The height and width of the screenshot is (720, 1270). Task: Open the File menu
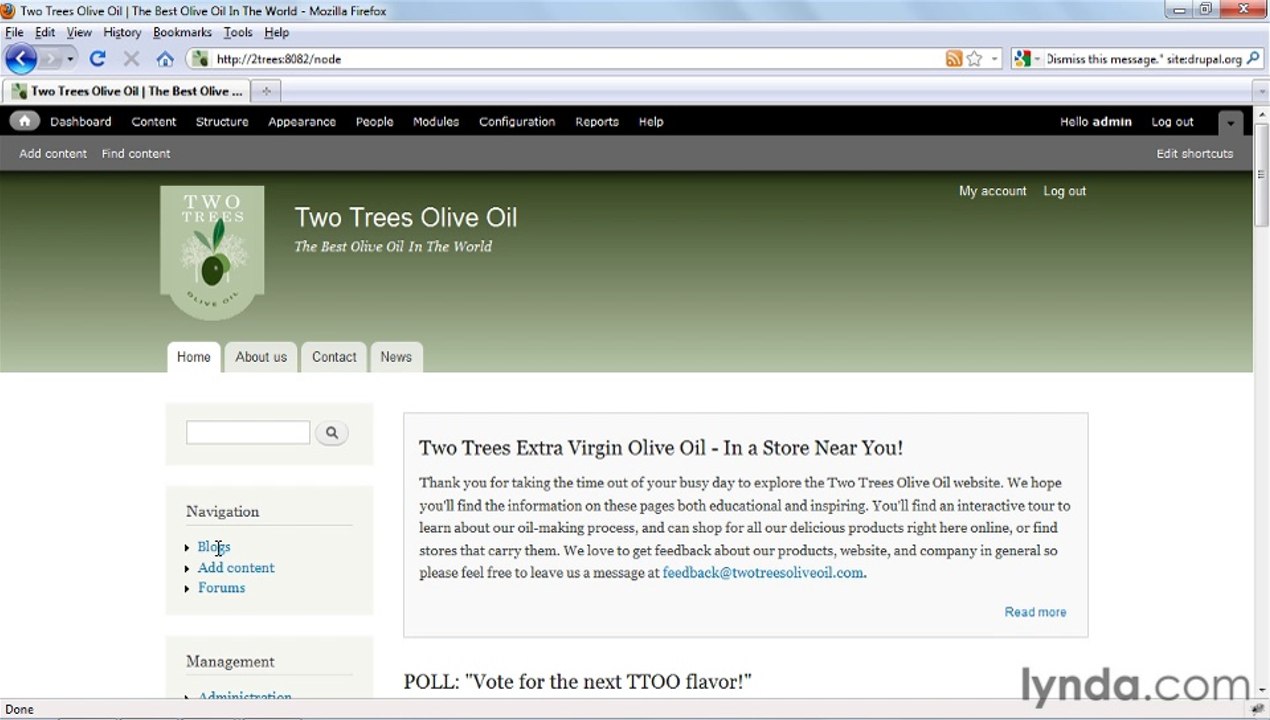click(14, 32)
